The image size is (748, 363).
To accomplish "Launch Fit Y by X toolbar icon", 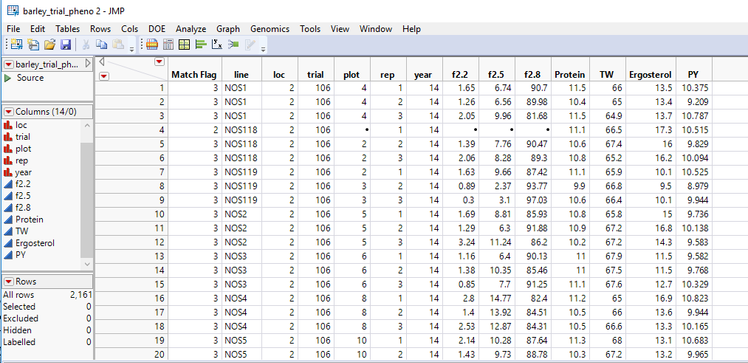I will tap(217, 45).
